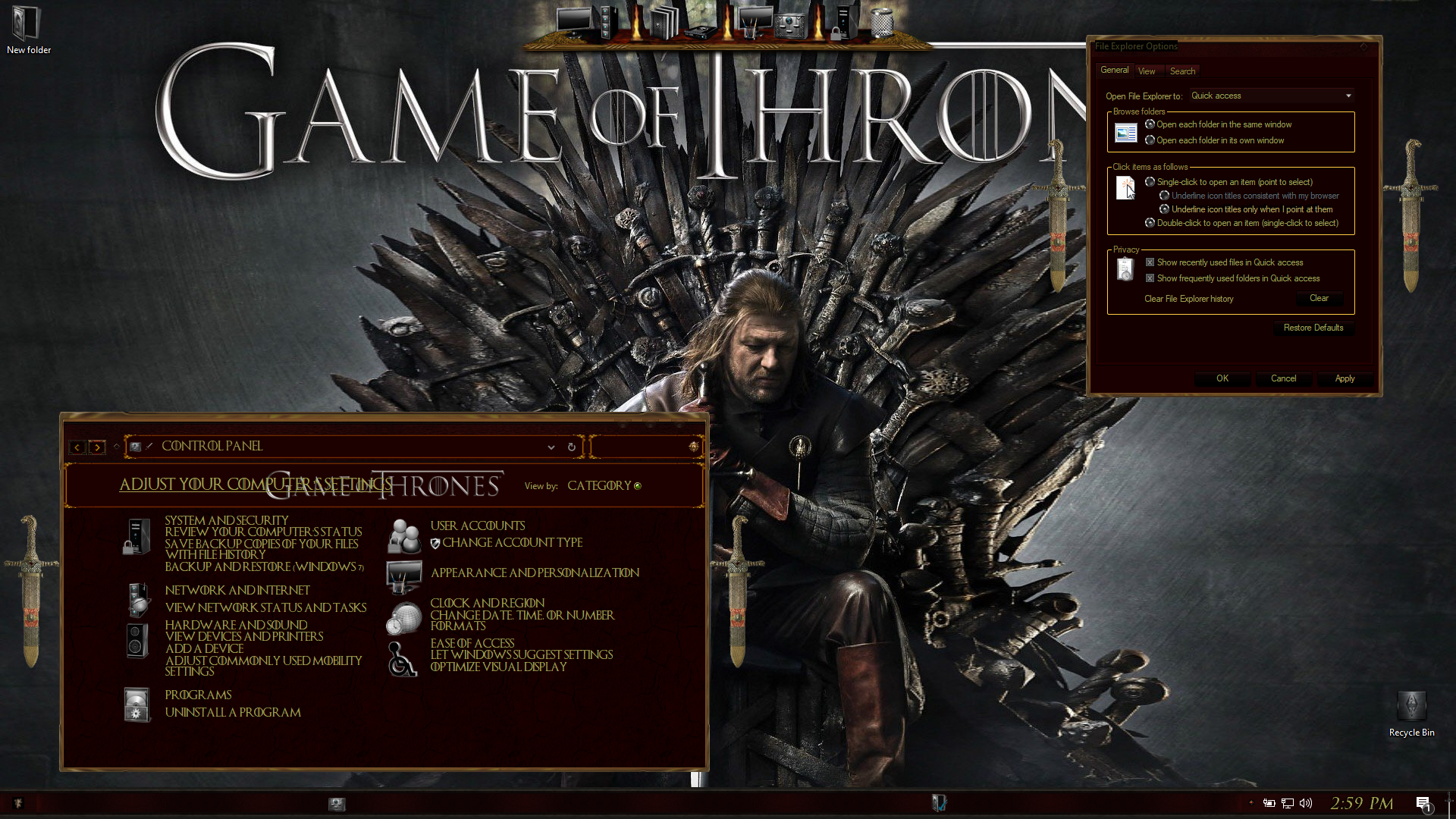Viewport: 1456px width, 819px height.
Task: Expand the Control Panel address bar dropdown
Action: pyautogui.click(x=551, y=447)
